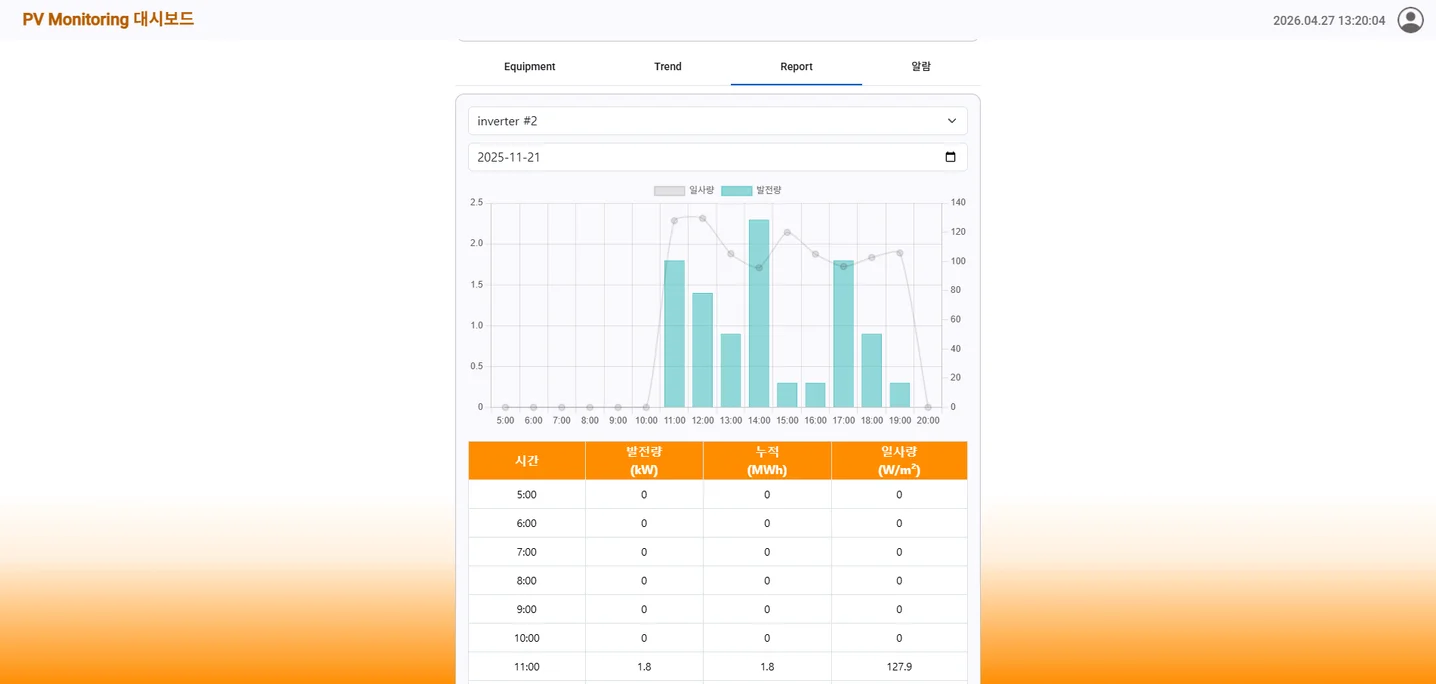1436x684 pixels.
Task: Click the 2025-11-21 date field
Action: pyautogui.click(x=717, y=157)
